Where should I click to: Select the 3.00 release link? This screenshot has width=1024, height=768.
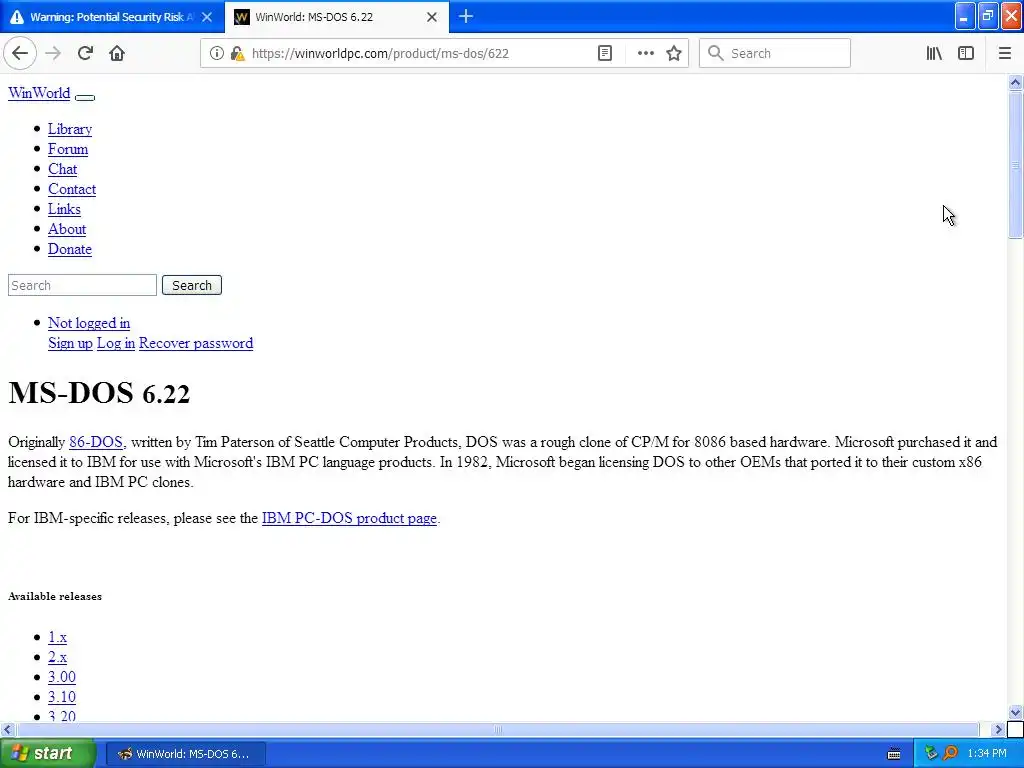tap(62, 677)
